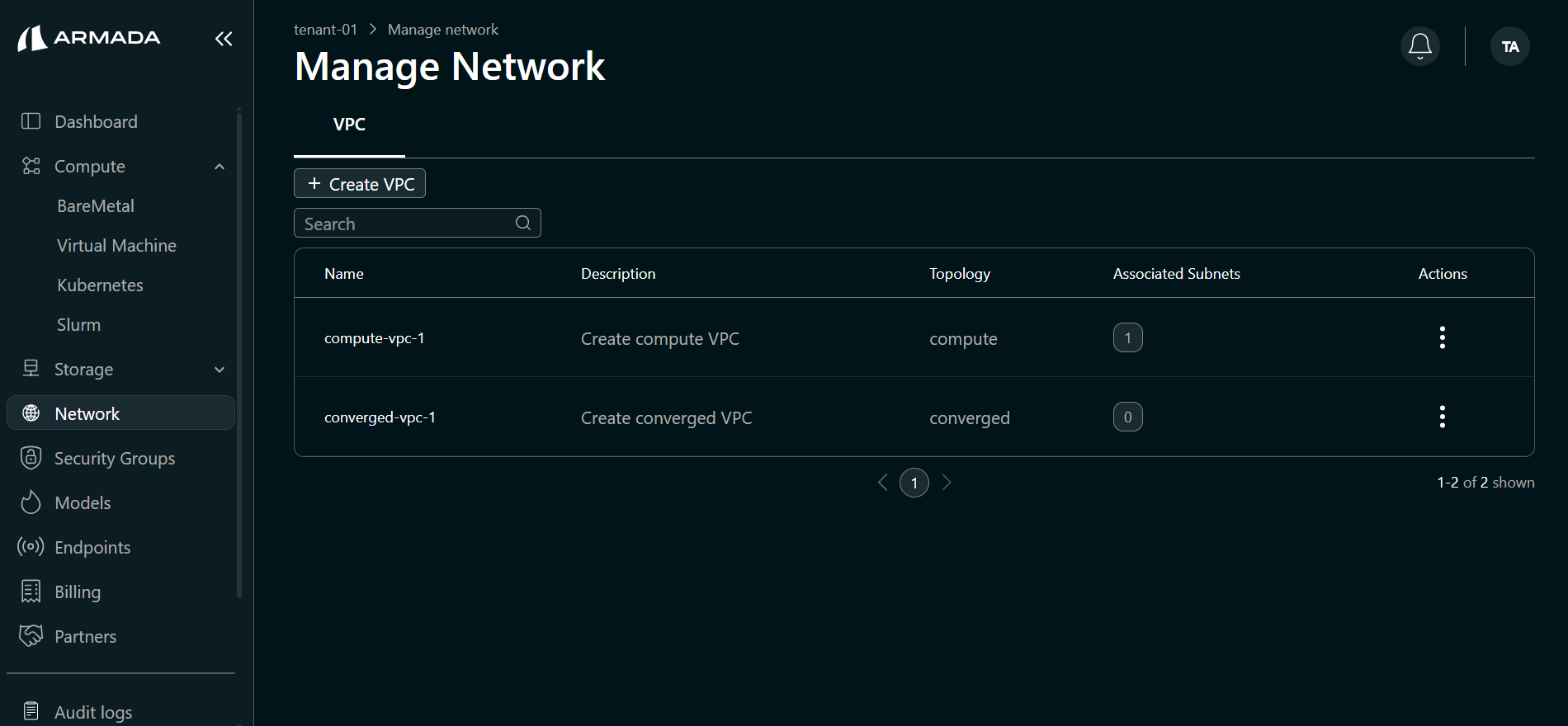
Task: Select page 1 in pagination
Action: pyautogui.click(x=914, y=483)
